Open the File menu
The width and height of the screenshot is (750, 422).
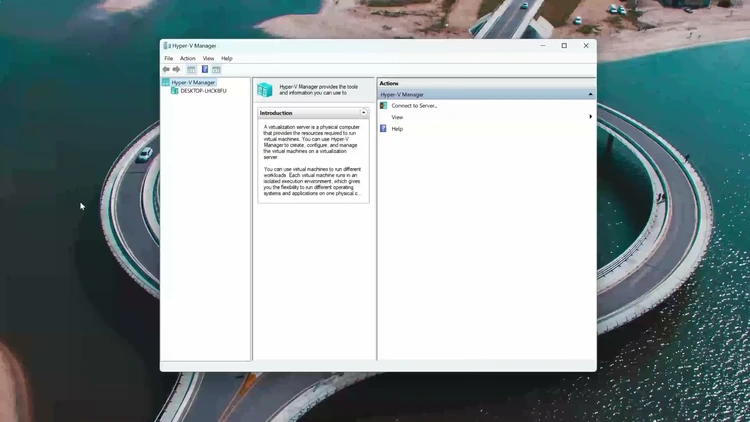tap(169, 58)
